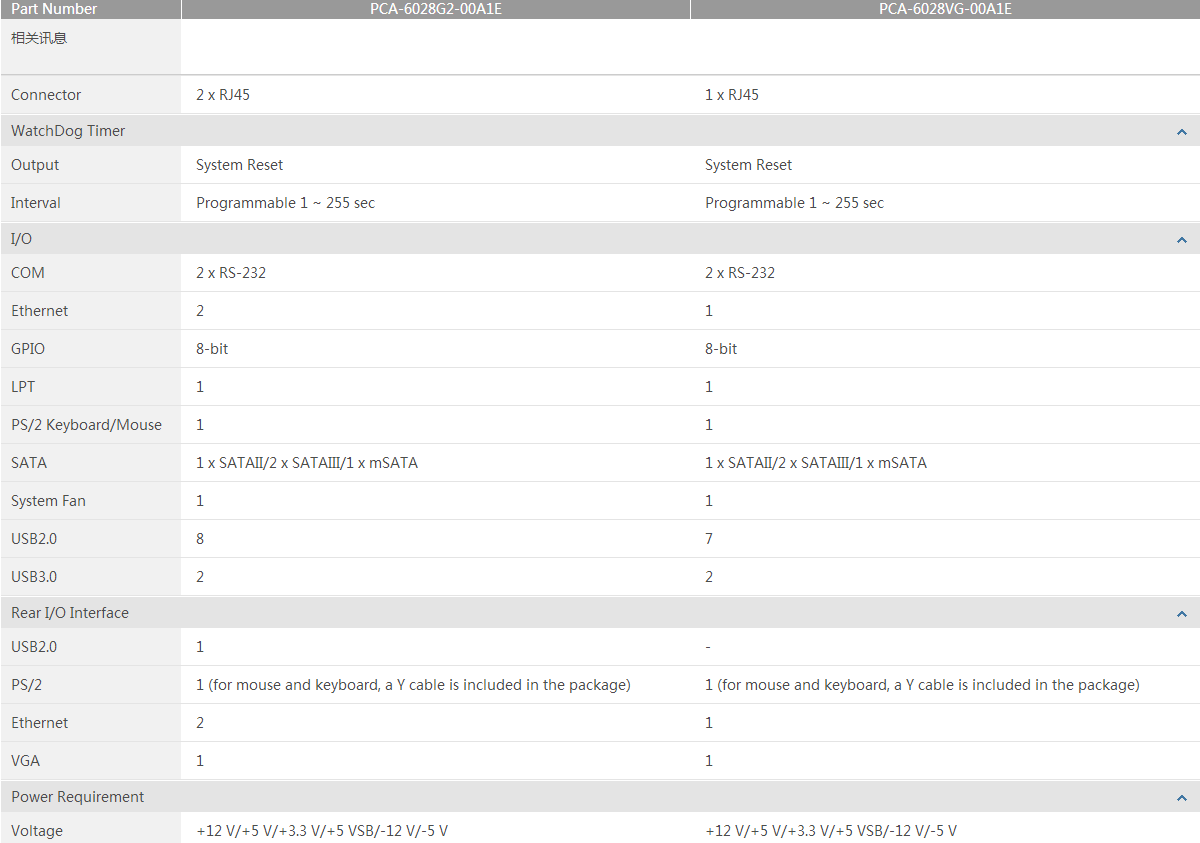1200x843 pixels.
Task: Collapse the I/O section chevron
Action: [x=1181, y=240]
